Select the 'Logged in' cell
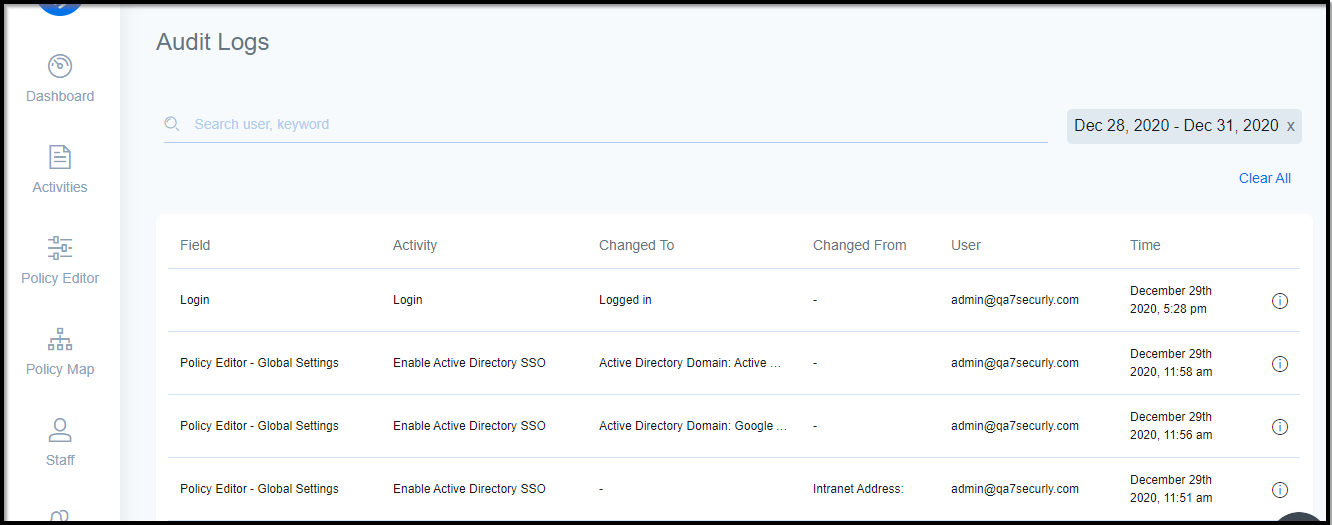 625,300
